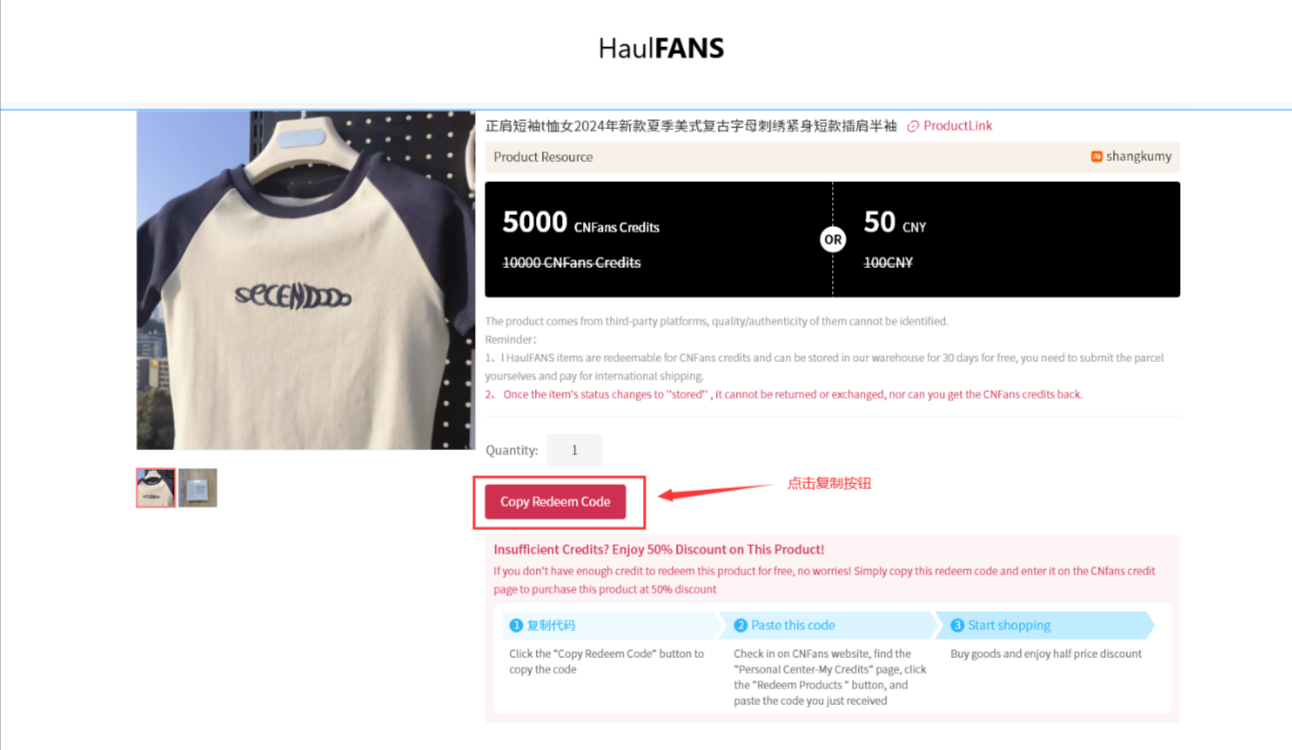Viewport: 1292px width, 750px height.
Task: Click the step 3 numbered circle icon
Action: [957, 625]
